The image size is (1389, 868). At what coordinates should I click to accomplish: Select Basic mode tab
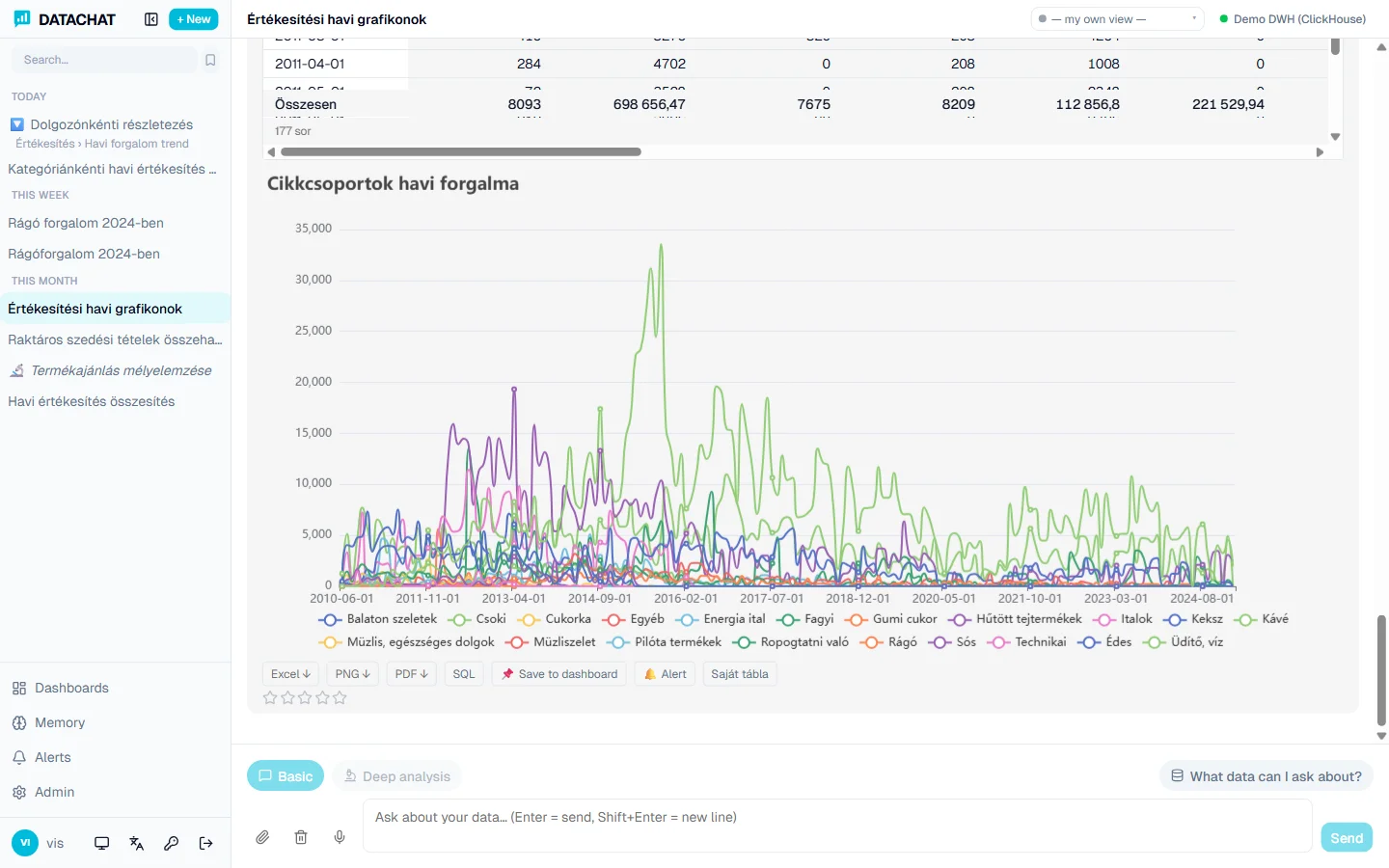[x=286, y=776]
